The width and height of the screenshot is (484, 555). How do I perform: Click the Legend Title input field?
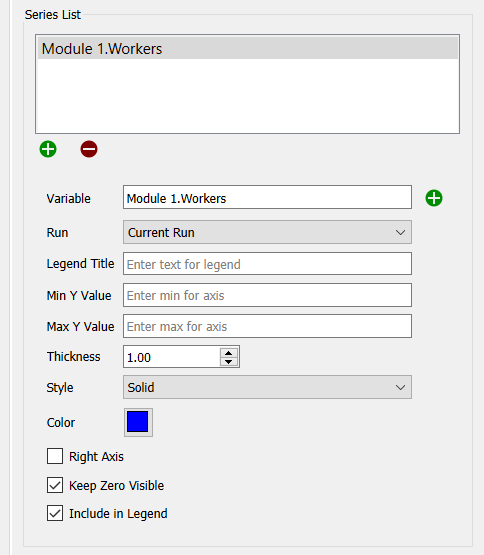(x=267, y=263)
